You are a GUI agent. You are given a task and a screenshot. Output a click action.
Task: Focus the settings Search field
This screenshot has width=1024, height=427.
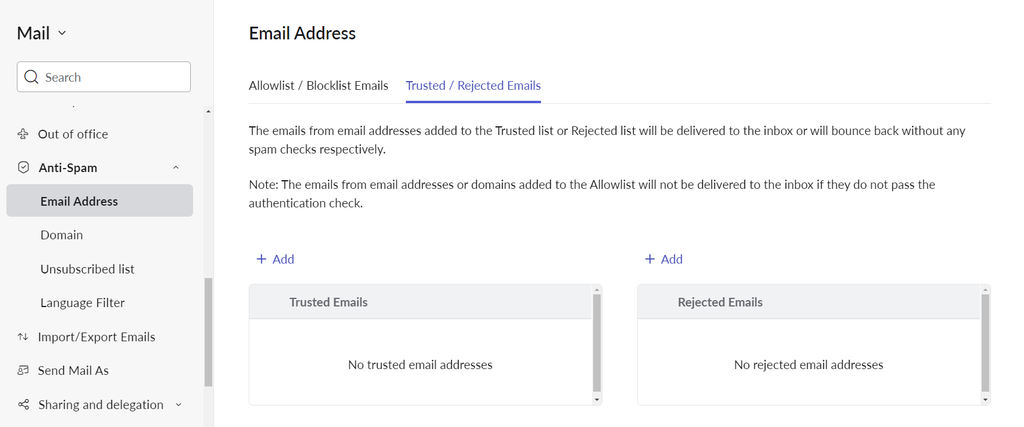click(110, 77)
